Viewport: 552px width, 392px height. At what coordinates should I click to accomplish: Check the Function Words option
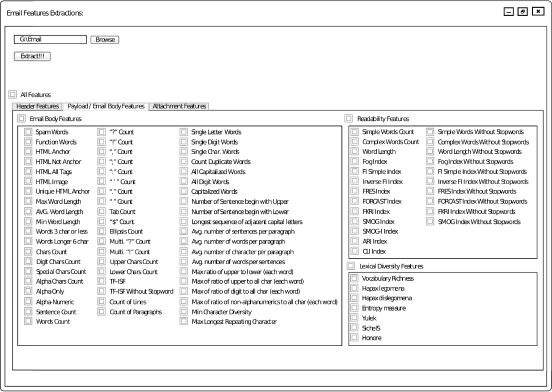[28, 142]
